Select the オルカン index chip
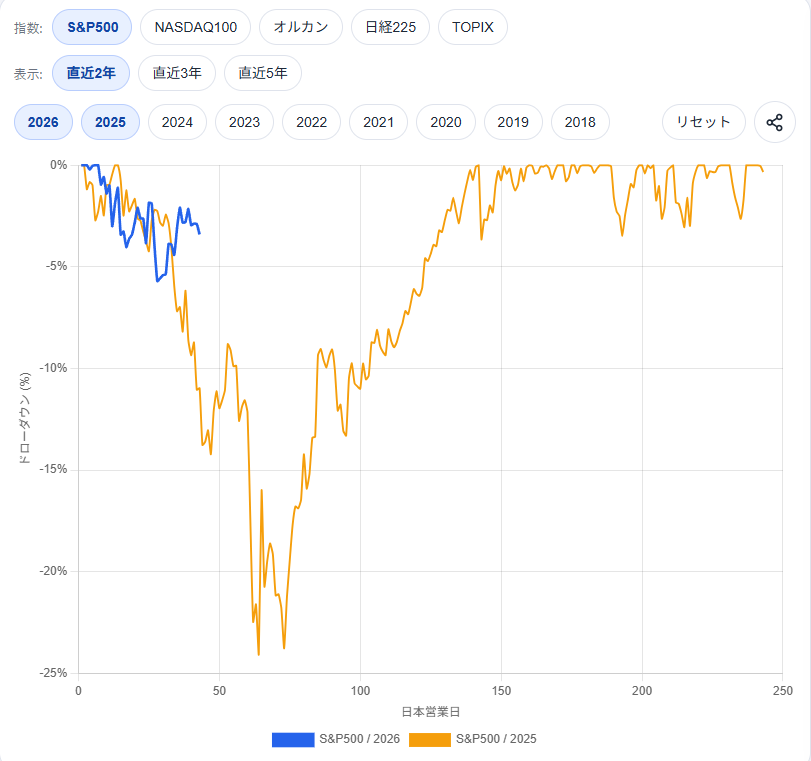The height and width of the screenshot is (761, 811). click(301, 27)
